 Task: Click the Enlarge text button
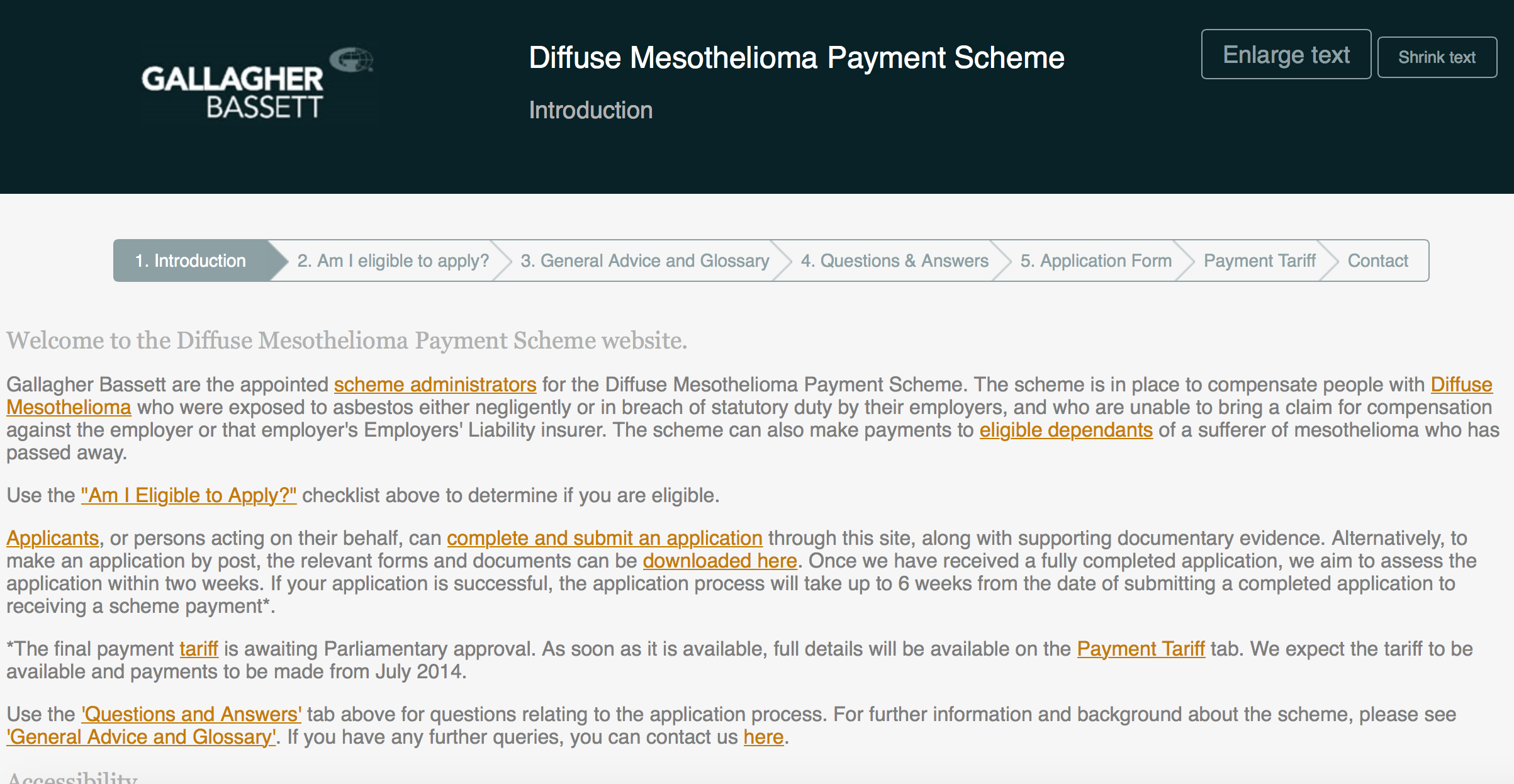pyautogui.click(x=1286, y=55)
